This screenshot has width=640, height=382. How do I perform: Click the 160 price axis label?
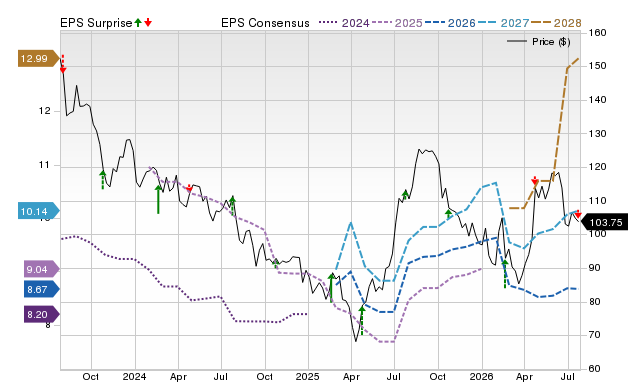point(598,32)
